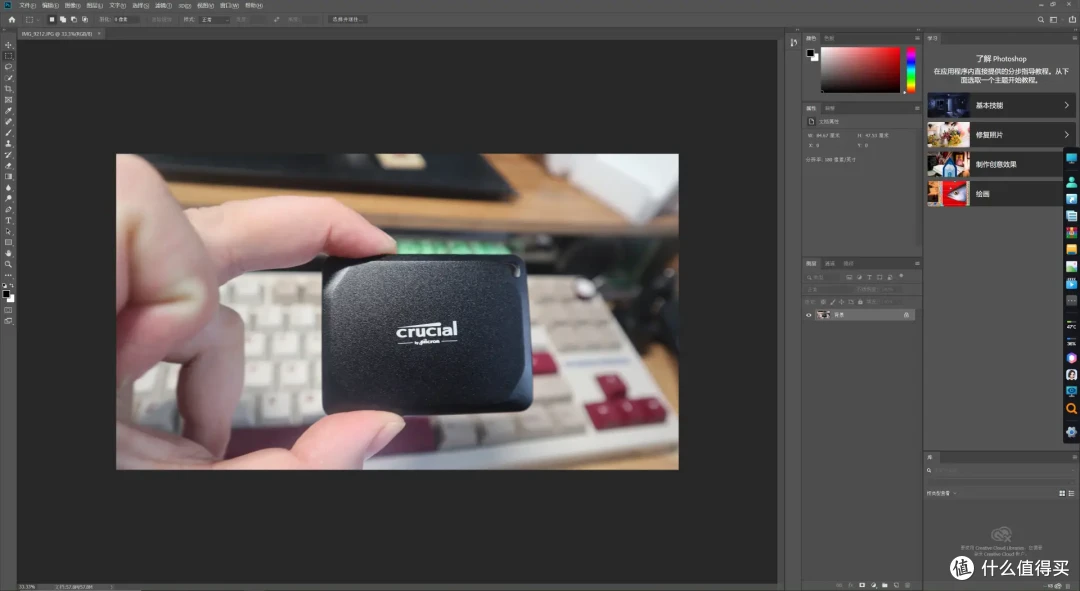
Task: Choose Add to Selection mode
Action: coord(63,19)
